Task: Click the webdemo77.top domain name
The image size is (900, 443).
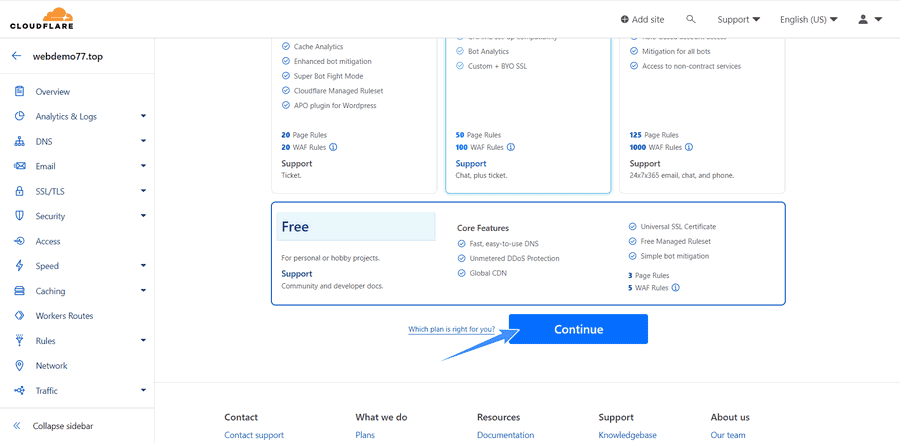Action: (x=68, y=56)
